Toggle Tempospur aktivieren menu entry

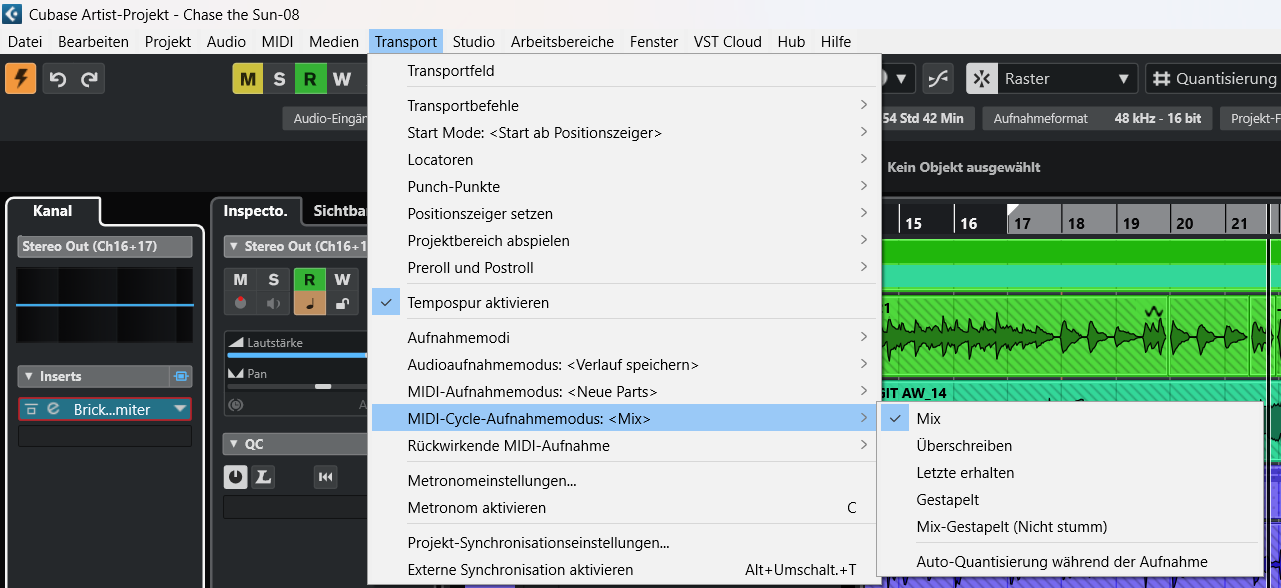click(624, 302)
